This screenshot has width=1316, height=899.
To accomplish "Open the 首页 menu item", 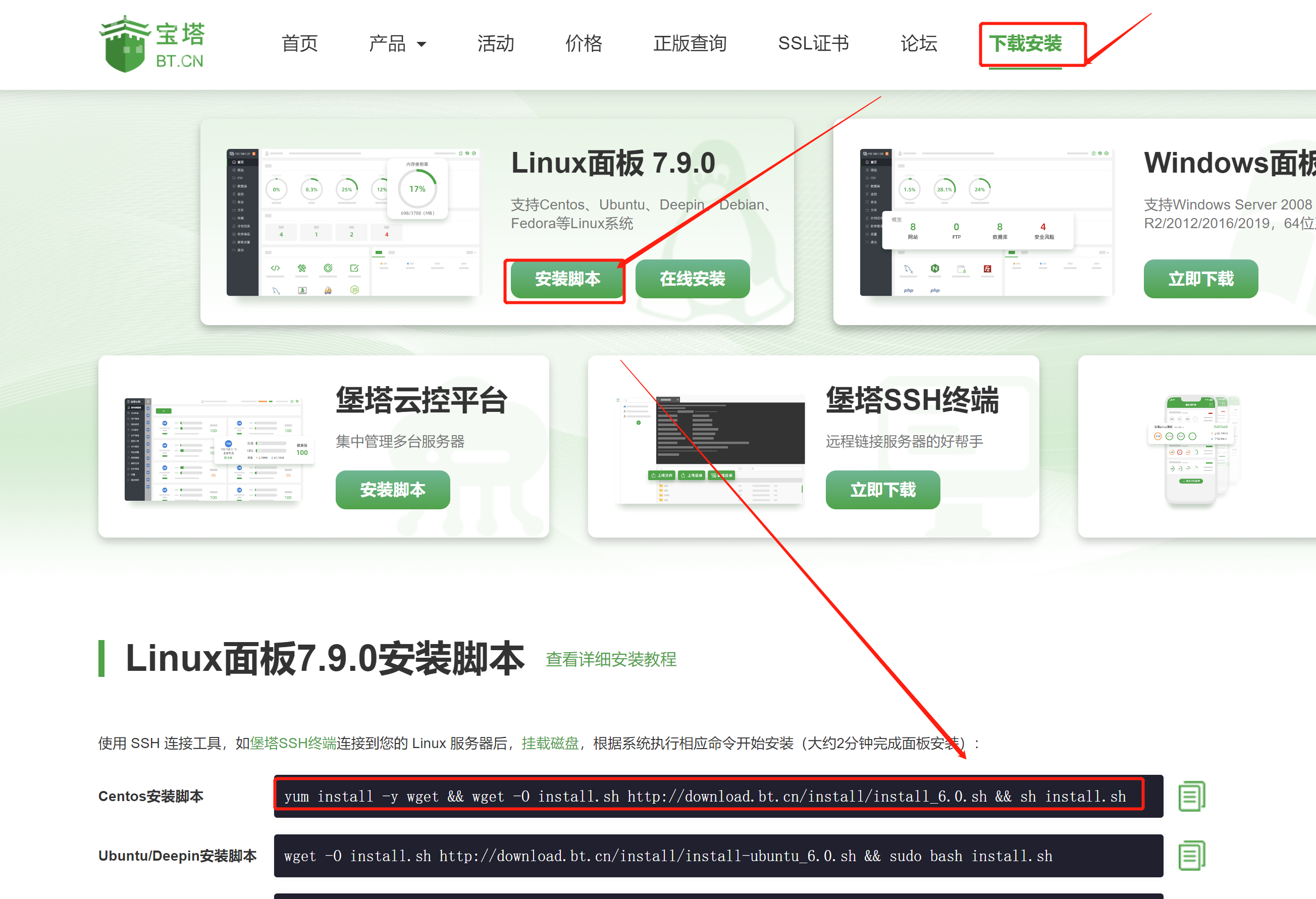I will point(299,43).
